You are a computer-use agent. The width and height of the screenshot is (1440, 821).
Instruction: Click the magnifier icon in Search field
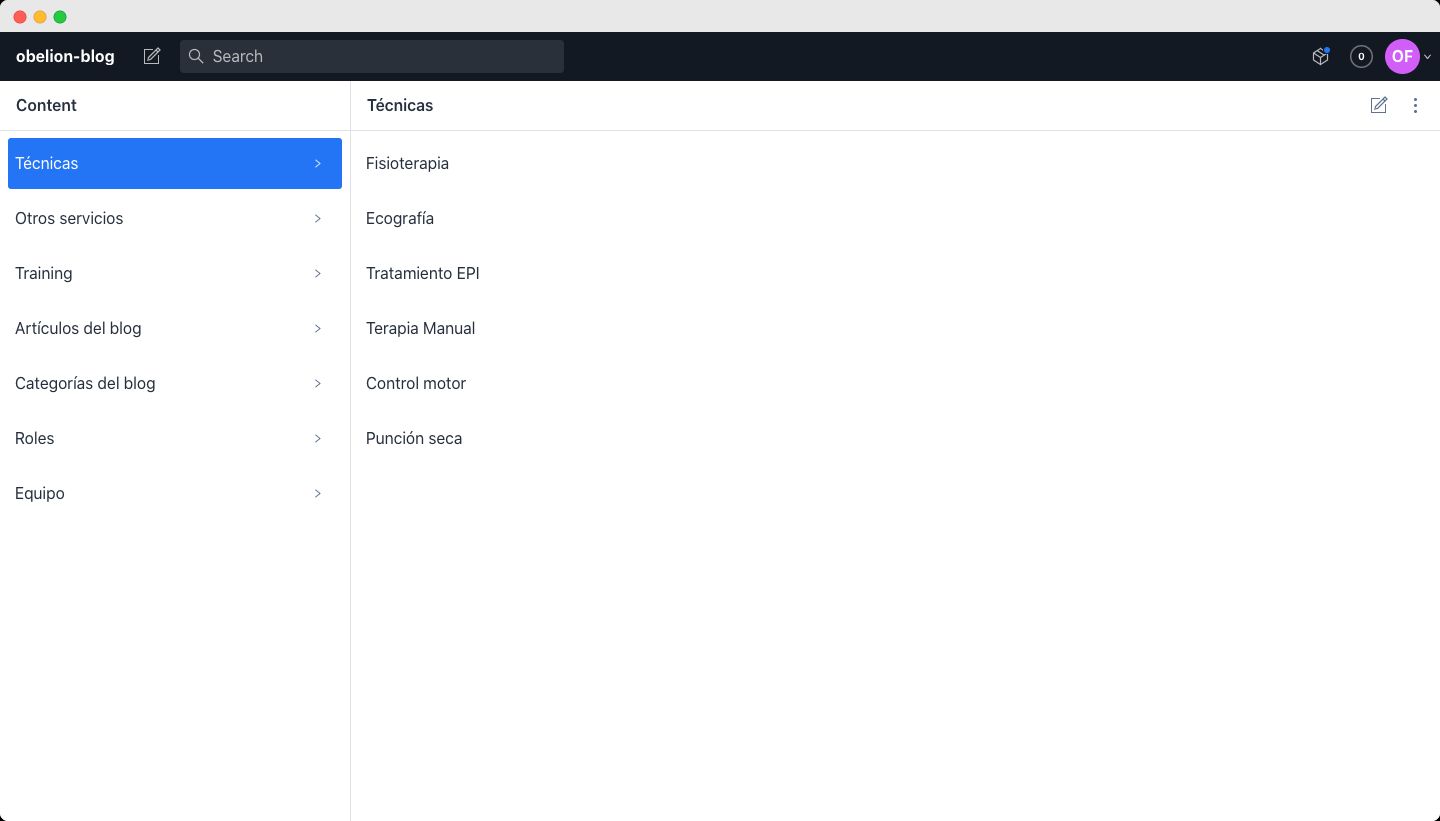pyautogui.click(x=196, y=56)
